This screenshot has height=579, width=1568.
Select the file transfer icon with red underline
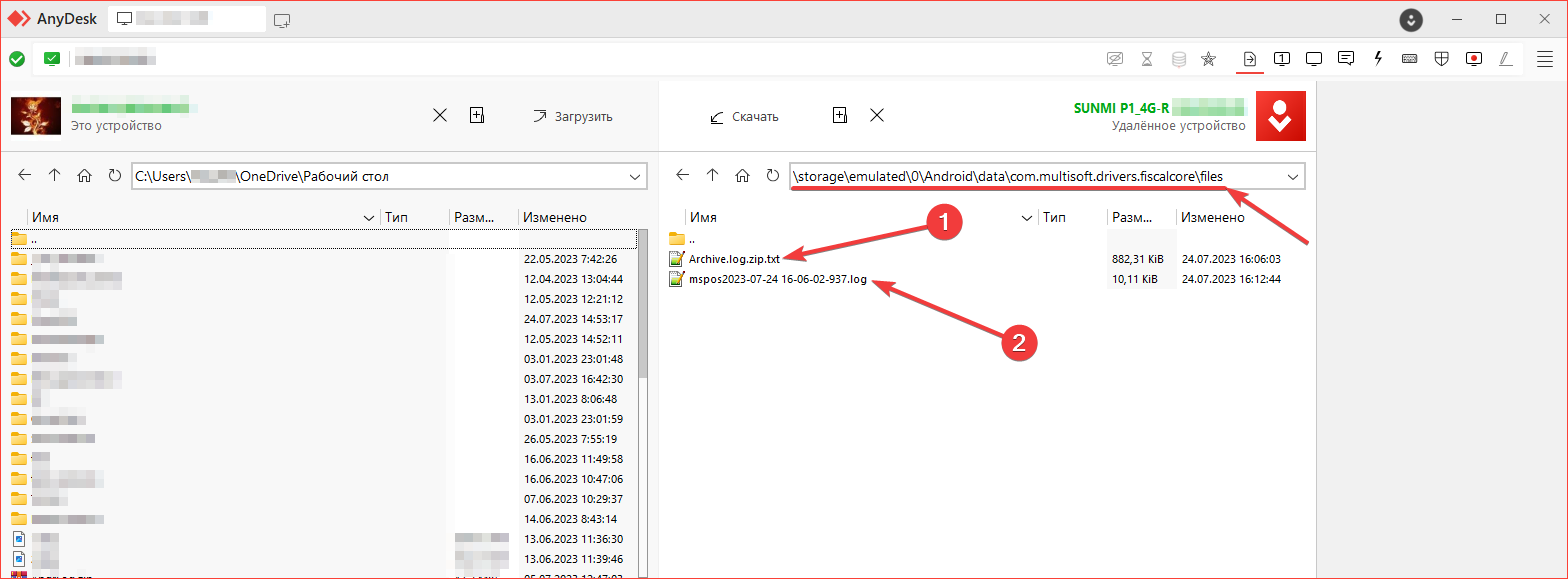[x=1249, y=59]
